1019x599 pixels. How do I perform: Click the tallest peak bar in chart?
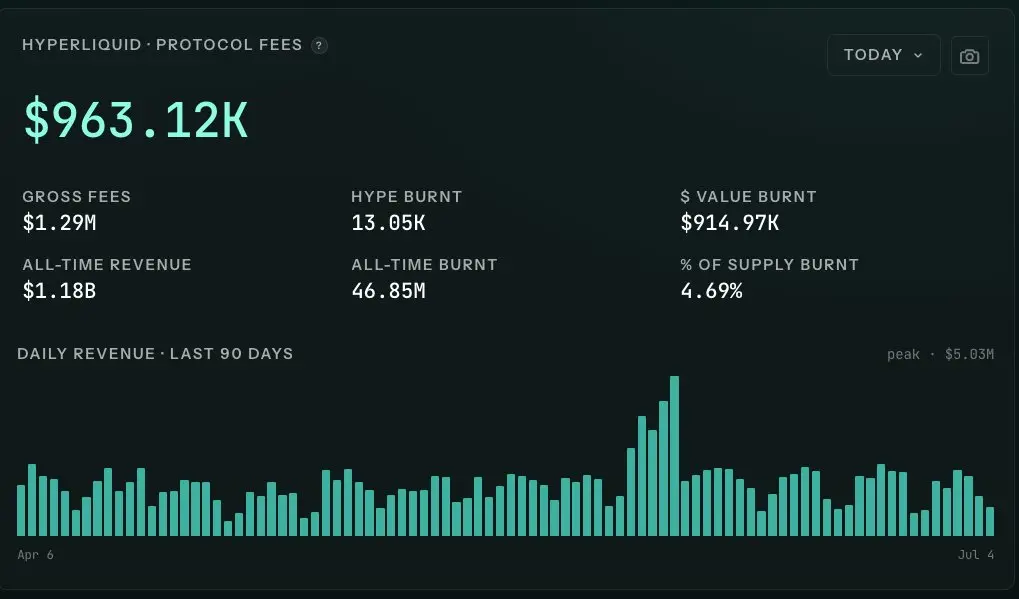[x=675, y=455]
